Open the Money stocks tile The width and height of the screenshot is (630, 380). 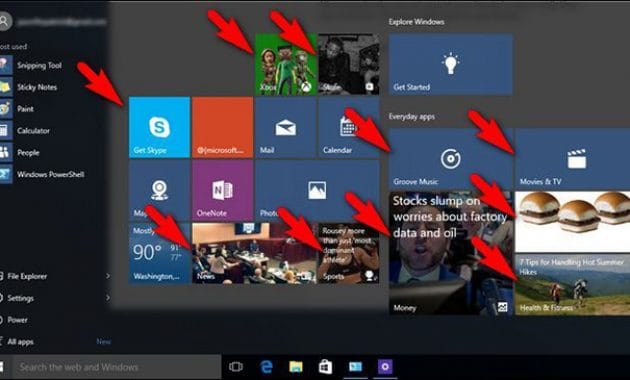tap(451, 253)
